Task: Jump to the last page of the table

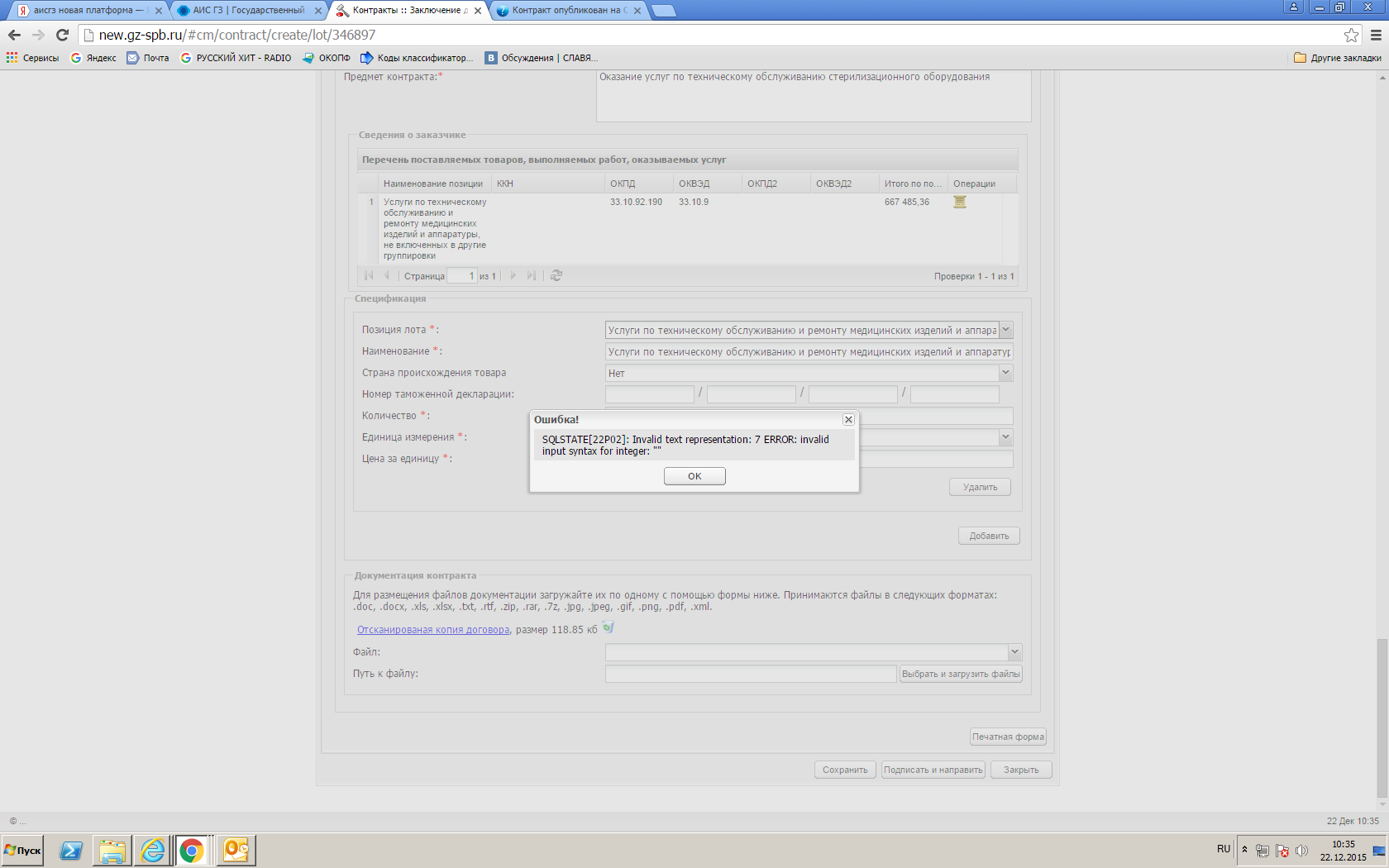Action: pyautogui.click(x=532, y=275)
